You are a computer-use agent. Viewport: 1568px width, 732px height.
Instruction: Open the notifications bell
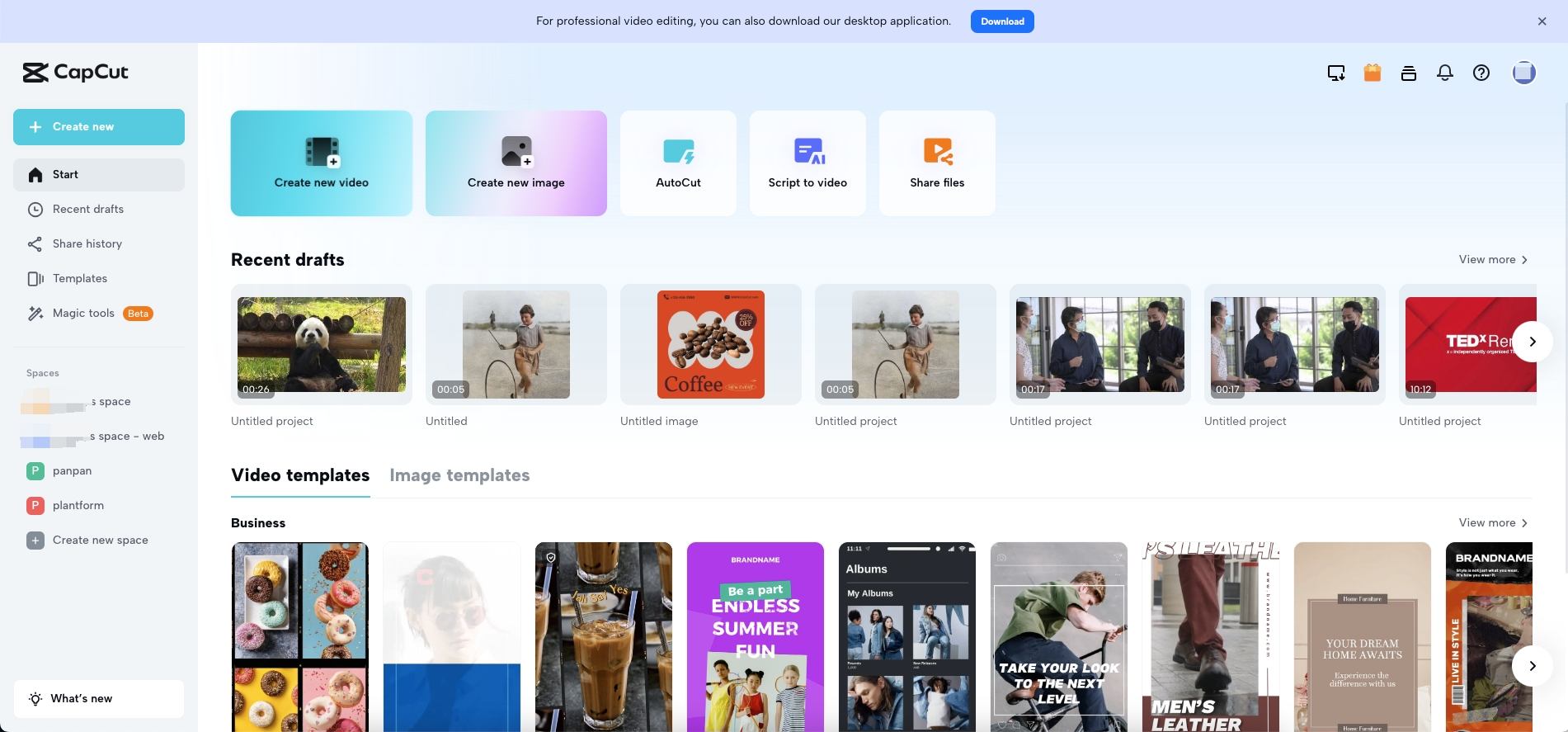coord(1445,73)
